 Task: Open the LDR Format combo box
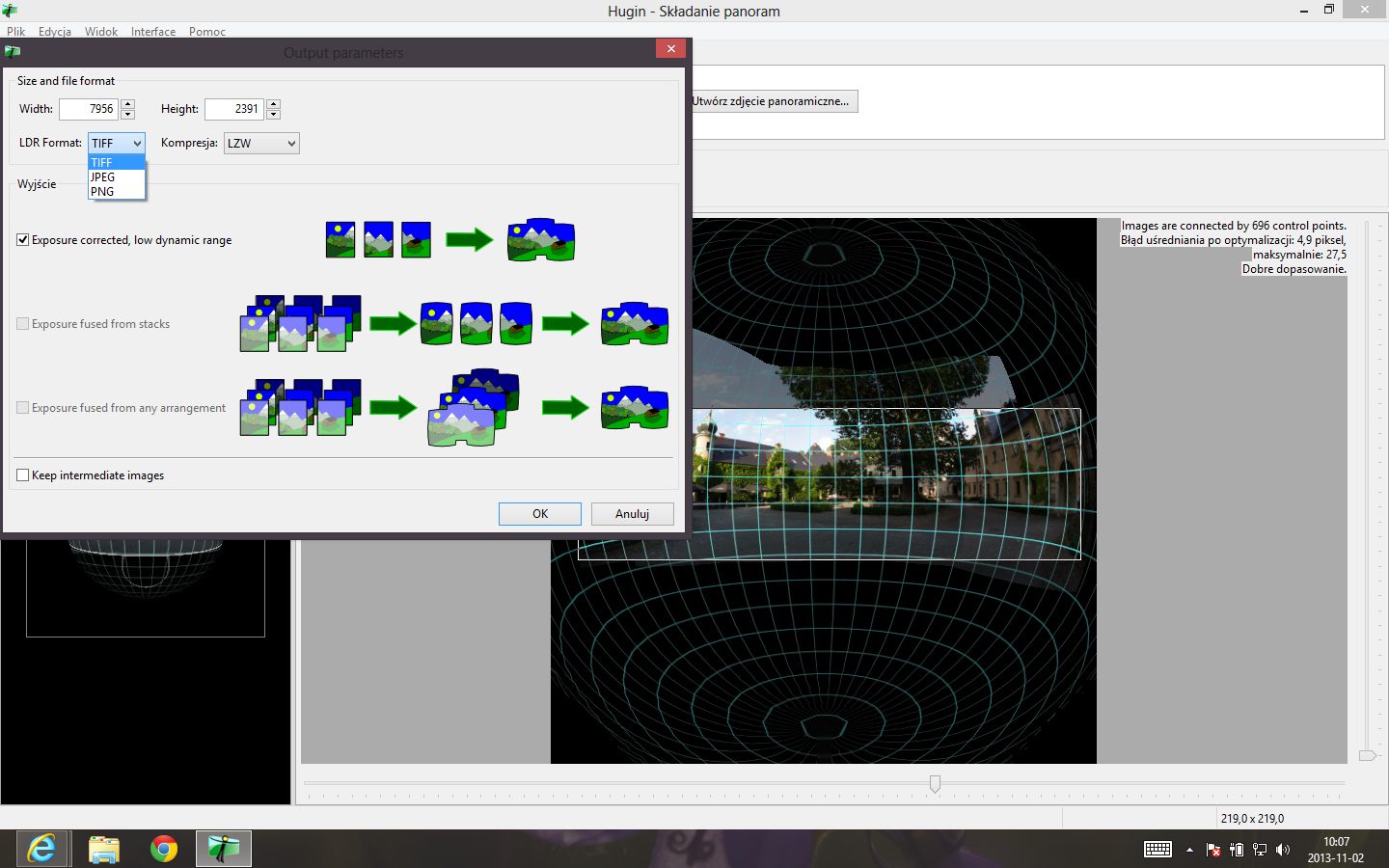pyautogui.click(x=117, y=143)
